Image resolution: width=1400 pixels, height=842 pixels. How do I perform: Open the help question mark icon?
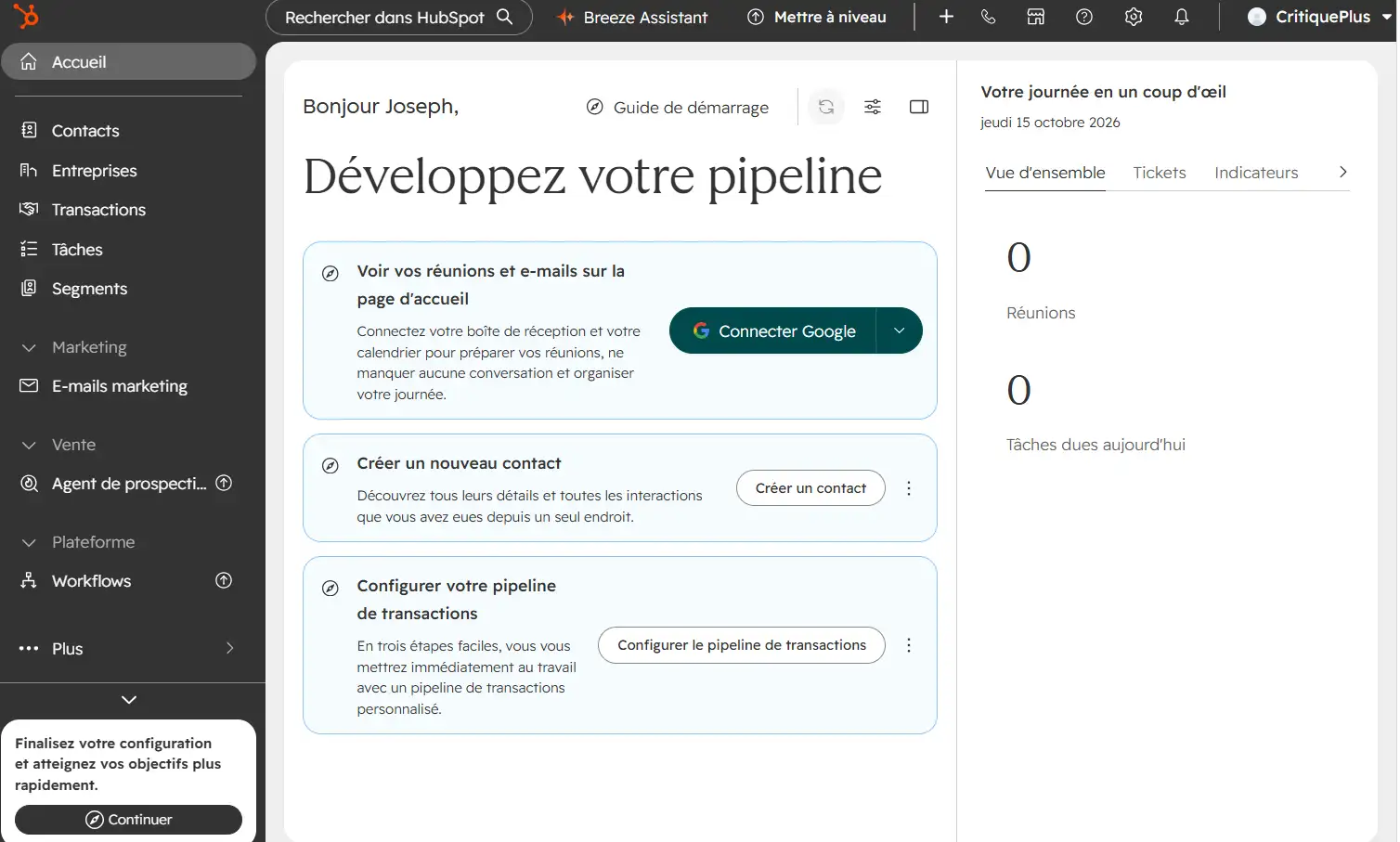(1084, 17)
